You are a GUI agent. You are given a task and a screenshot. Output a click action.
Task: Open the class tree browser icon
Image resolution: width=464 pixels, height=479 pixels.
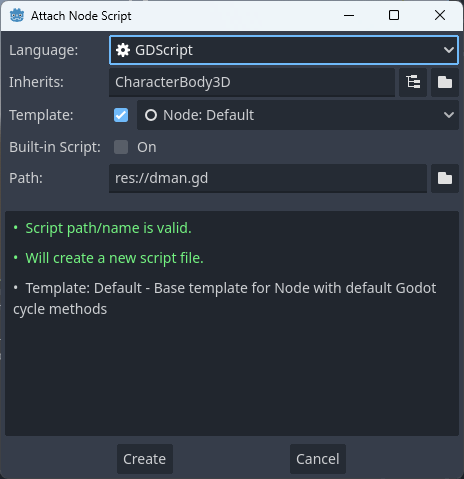click(x=413, y=82)
